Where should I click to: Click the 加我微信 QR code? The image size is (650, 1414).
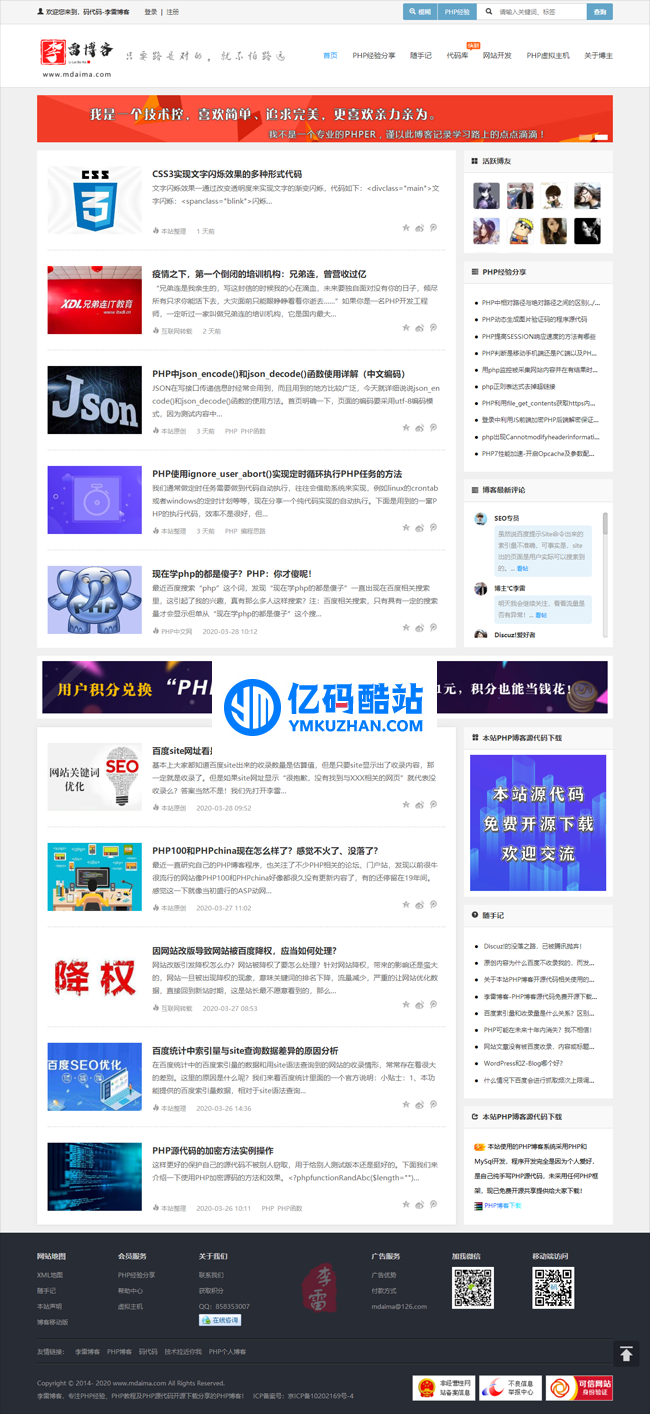coord(473,1288)
